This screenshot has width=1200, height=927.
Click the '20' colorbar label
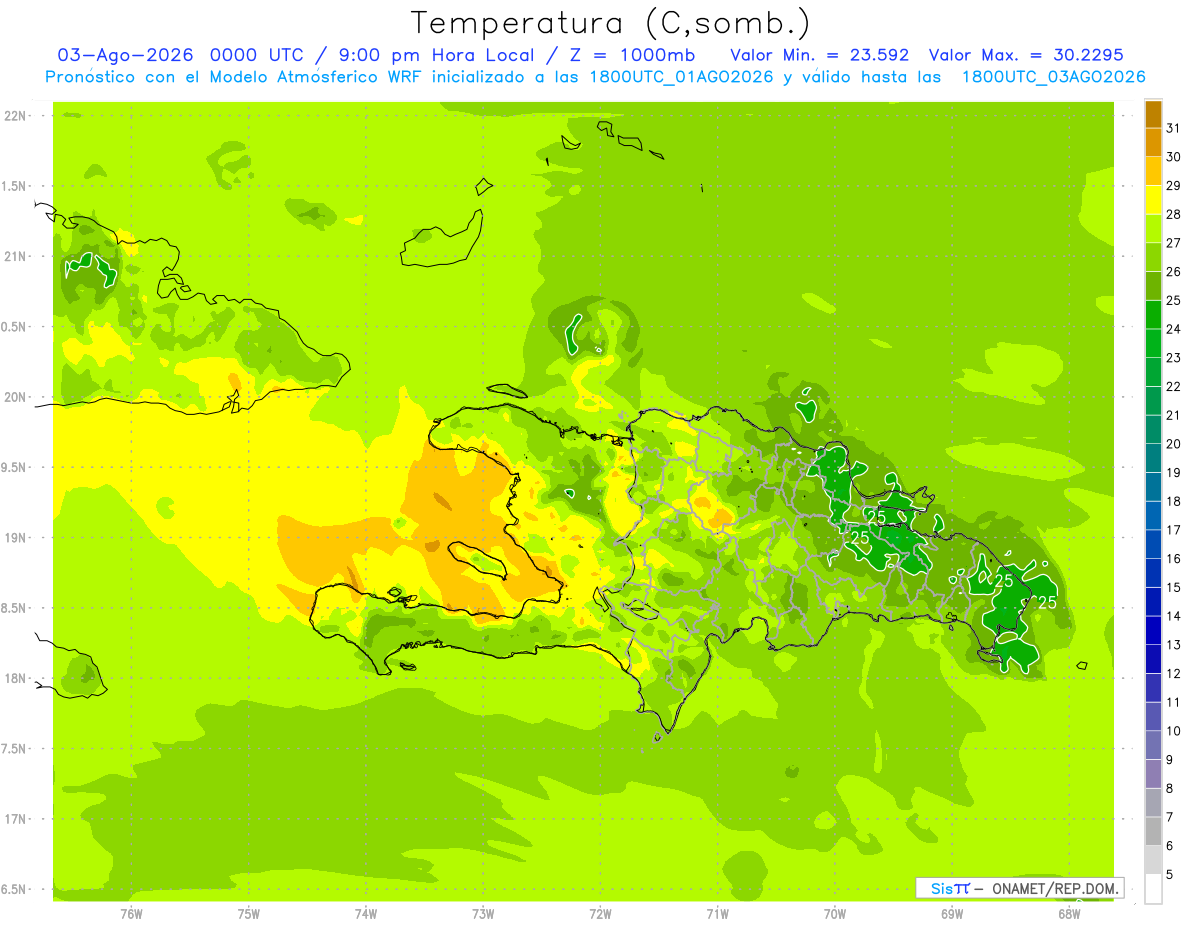pyautogui.click(x=1173, y=444)
